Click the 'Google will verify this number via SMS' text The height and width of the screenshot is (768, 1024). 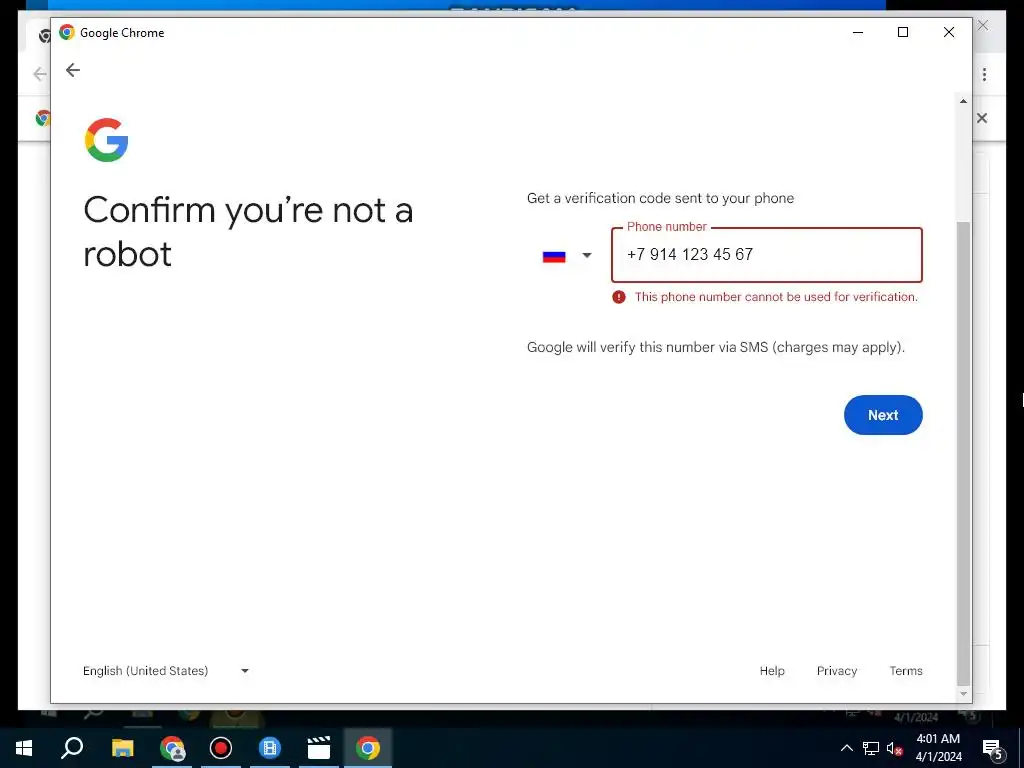pyautogui.click(x=716, y=347)
